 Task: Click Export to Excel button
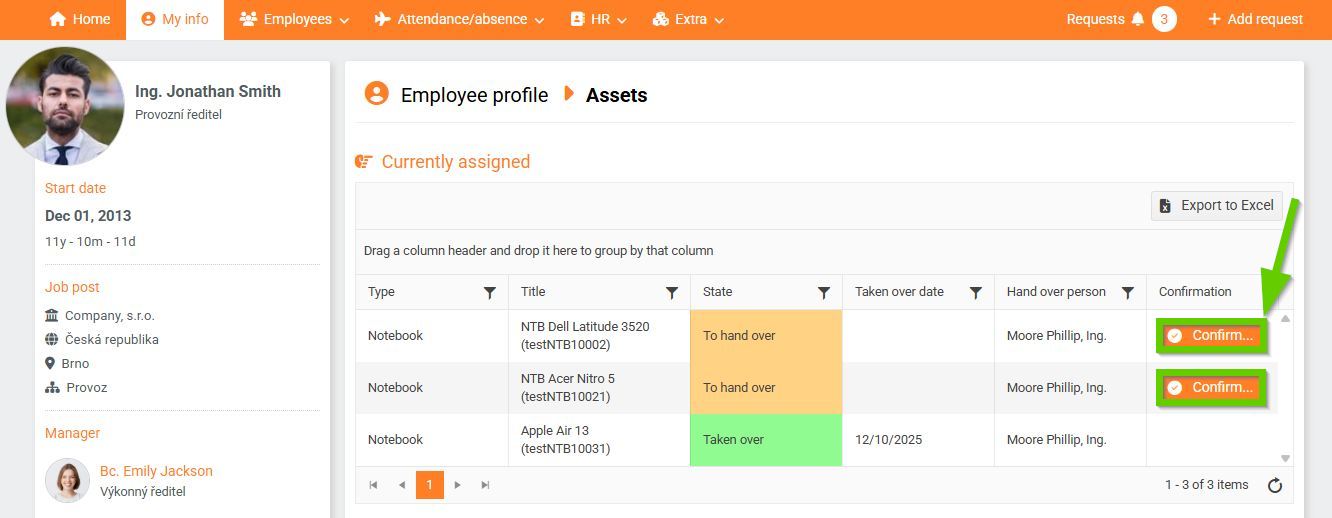(1217, 205)
